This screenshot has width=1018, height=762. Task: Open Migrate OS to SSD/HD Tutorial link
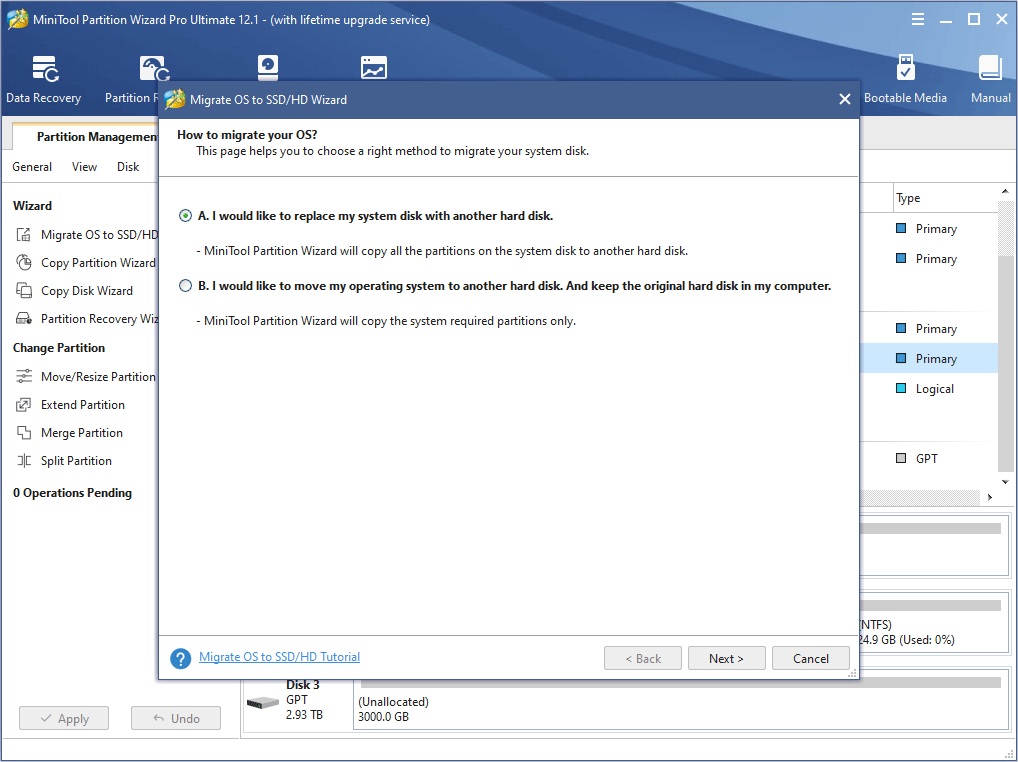tap(279, 657)
